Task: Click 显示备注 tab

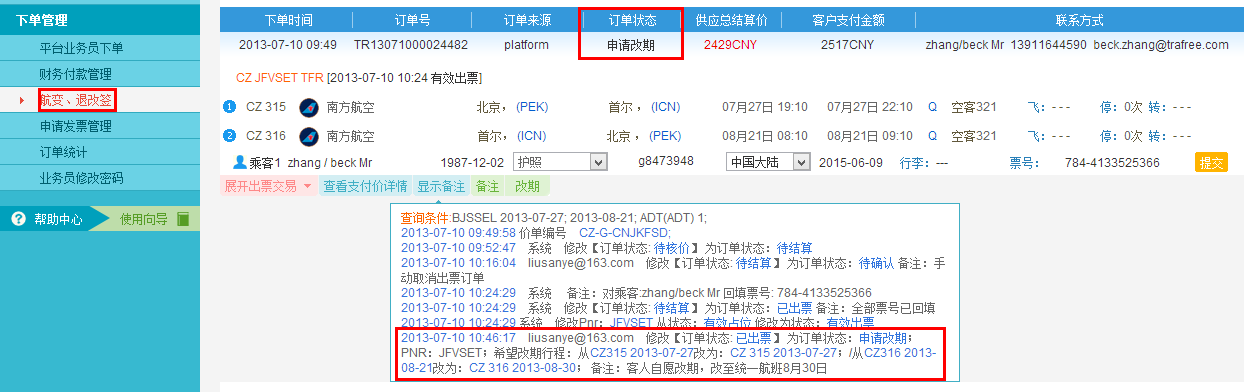Action: [x=441, y=186]
